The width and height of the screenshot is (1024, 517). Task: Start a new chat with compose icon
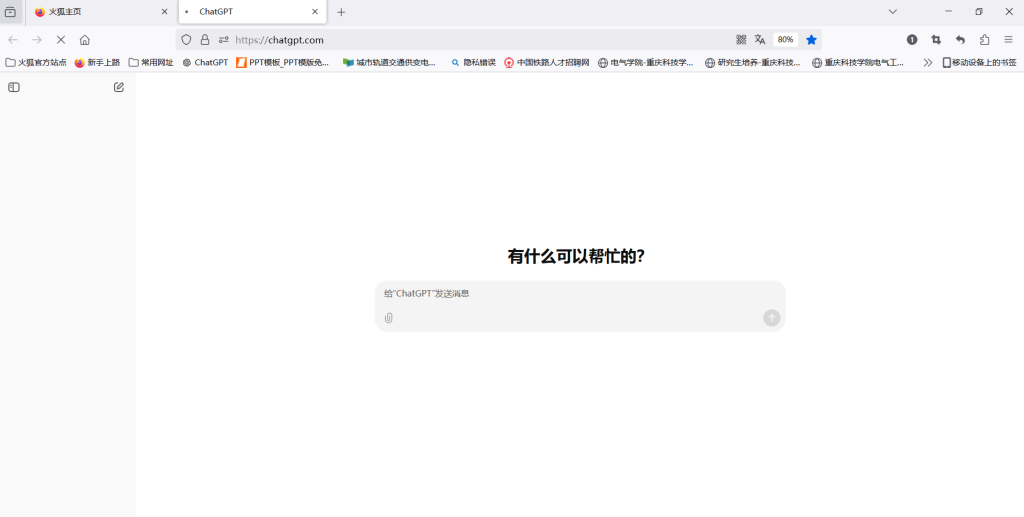click(x=119, y=87)
